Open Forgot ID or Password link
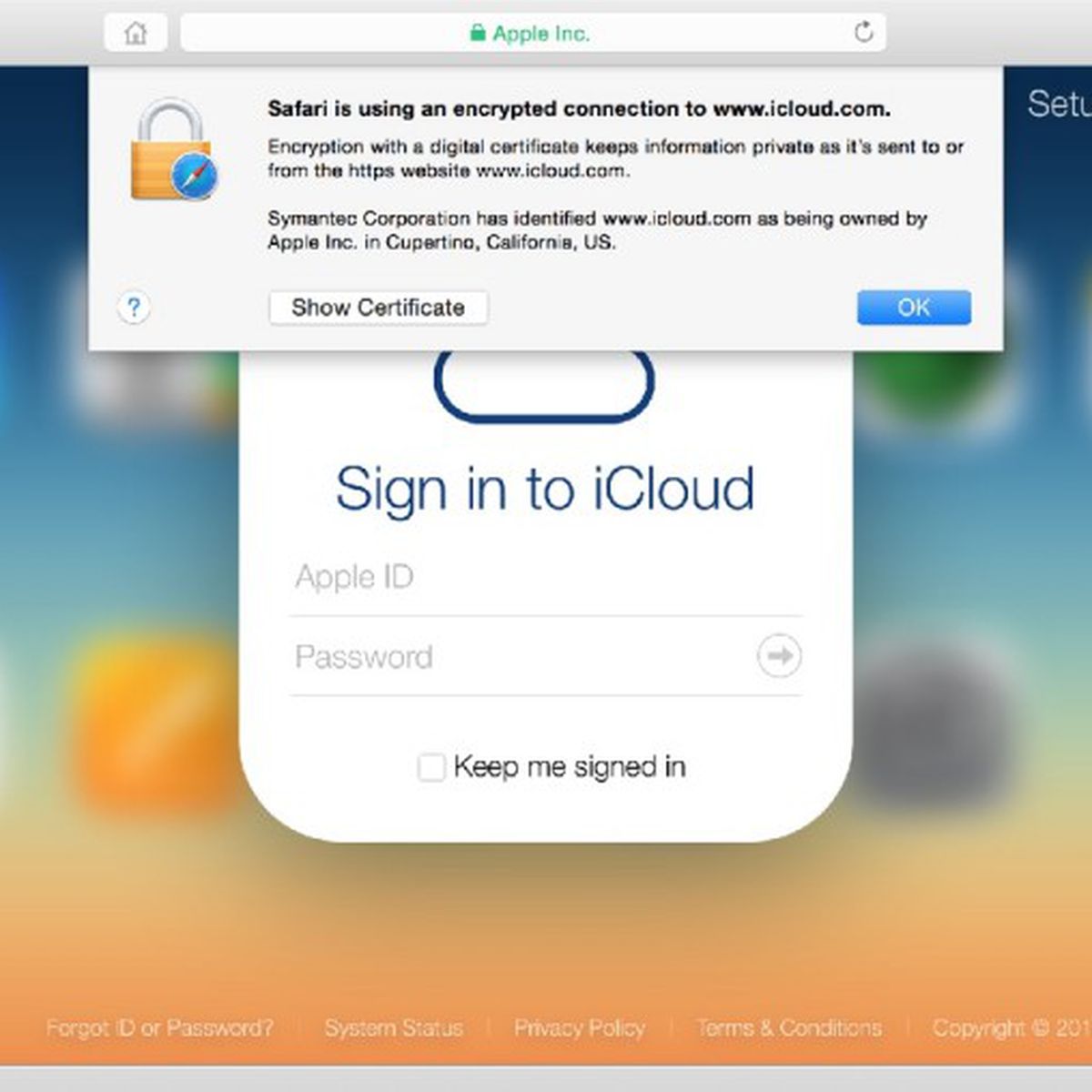 [159, 1028]
